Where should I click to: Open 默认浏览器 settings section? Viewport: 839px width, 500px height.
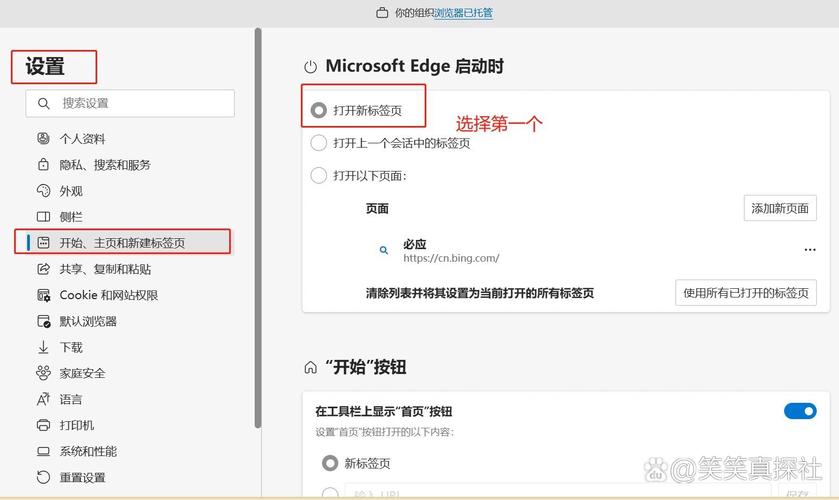pos(88,321)
